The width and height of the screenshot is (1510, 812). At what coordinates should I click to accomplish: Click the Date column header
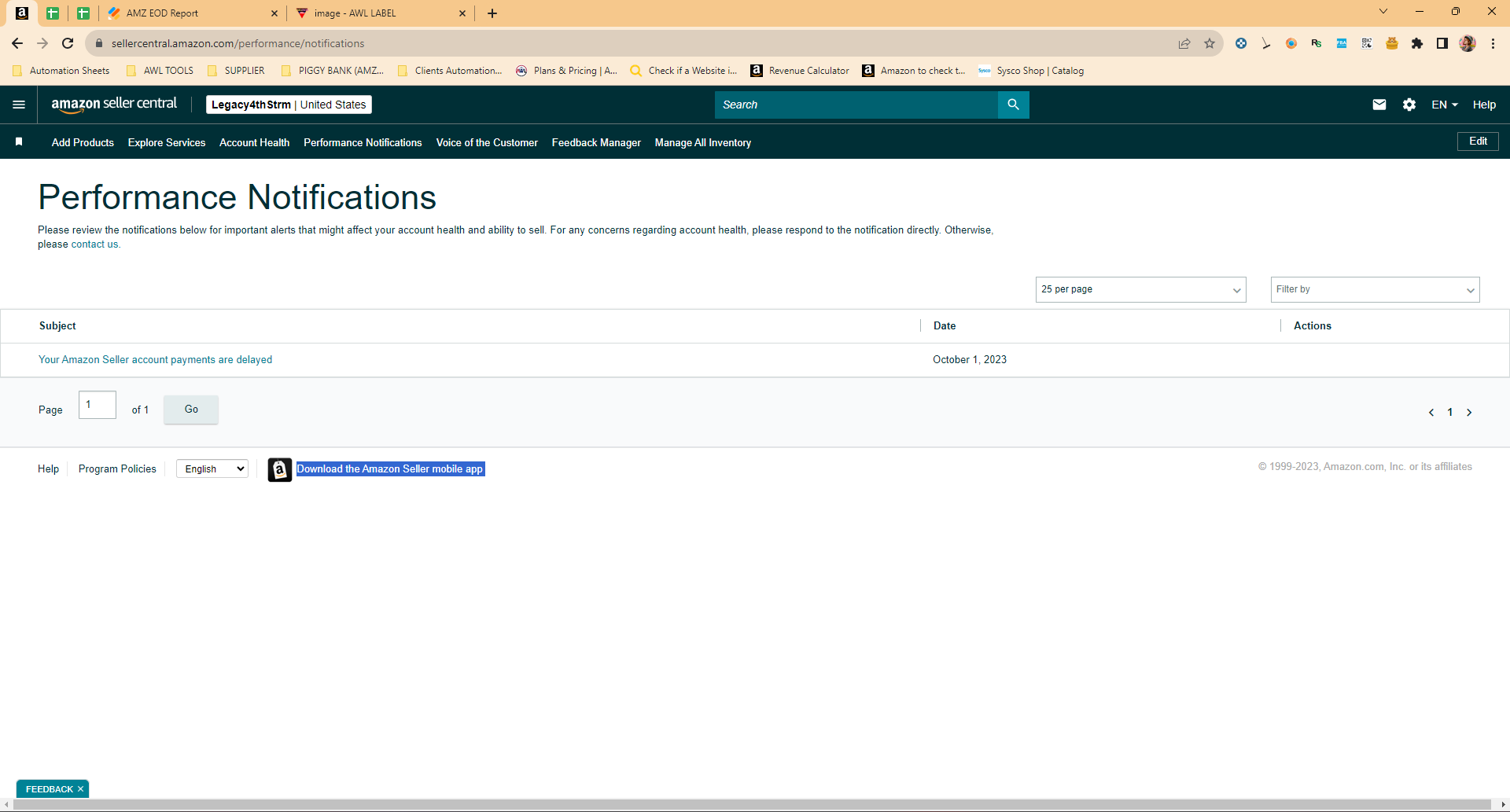point(945,326)
